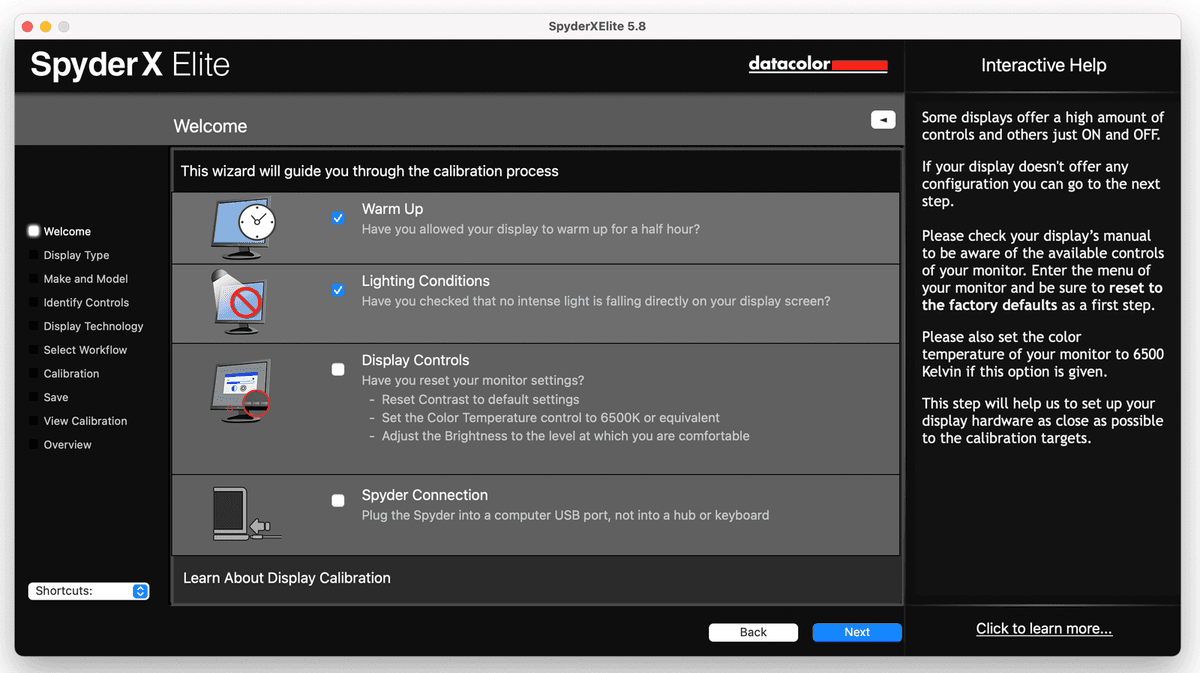
Task: Click the Spyder Connection USB icon
Action: (x=242, y=513)
